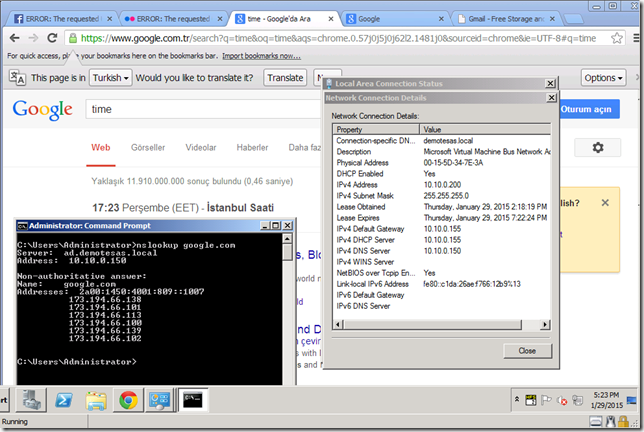Screen dimensions: 644x432
Task: Click the translate icon in the infobar
Action: [x=18, y=78]
